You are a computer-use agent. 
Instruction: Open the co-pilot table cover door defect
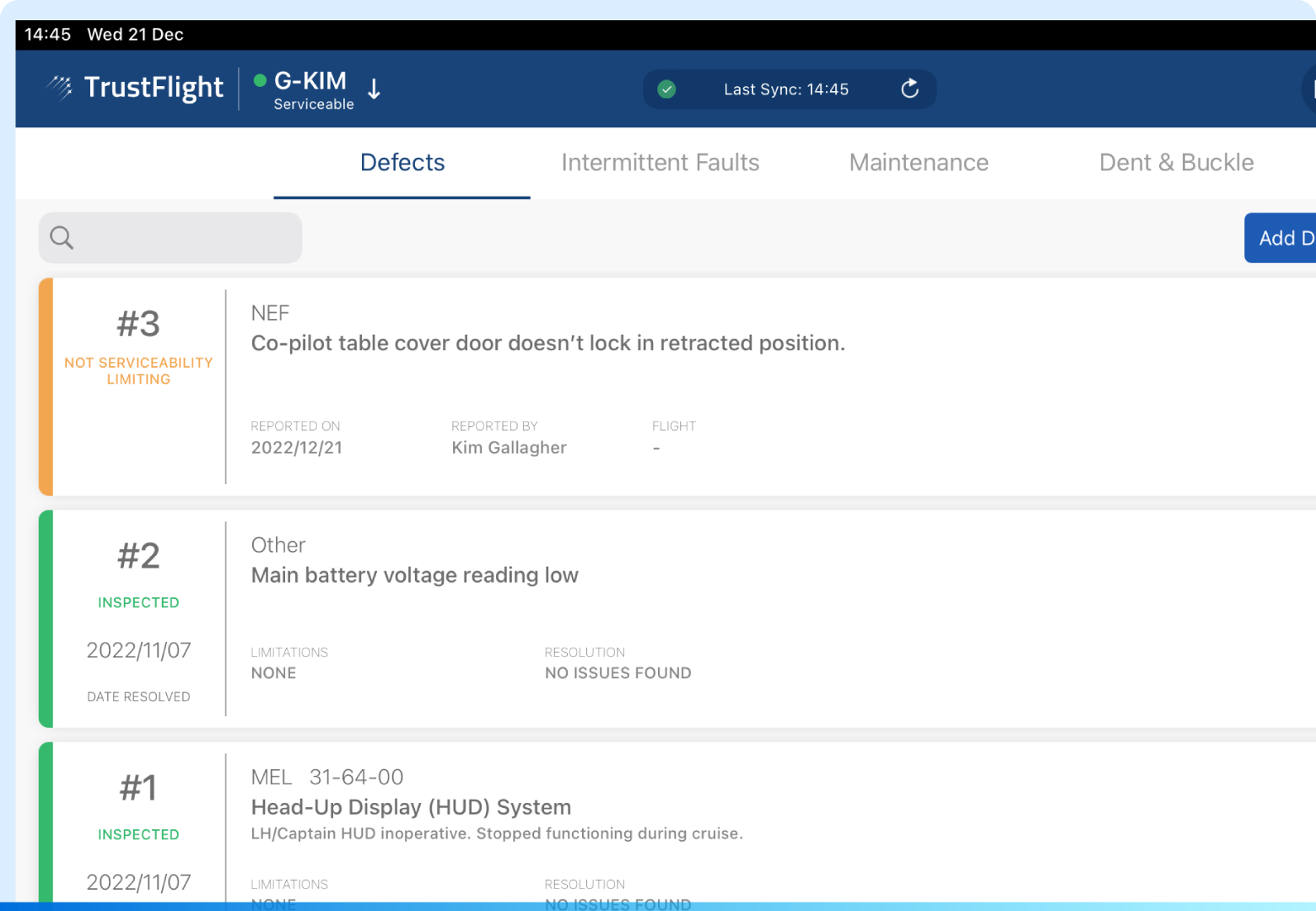tap(547, 343)
